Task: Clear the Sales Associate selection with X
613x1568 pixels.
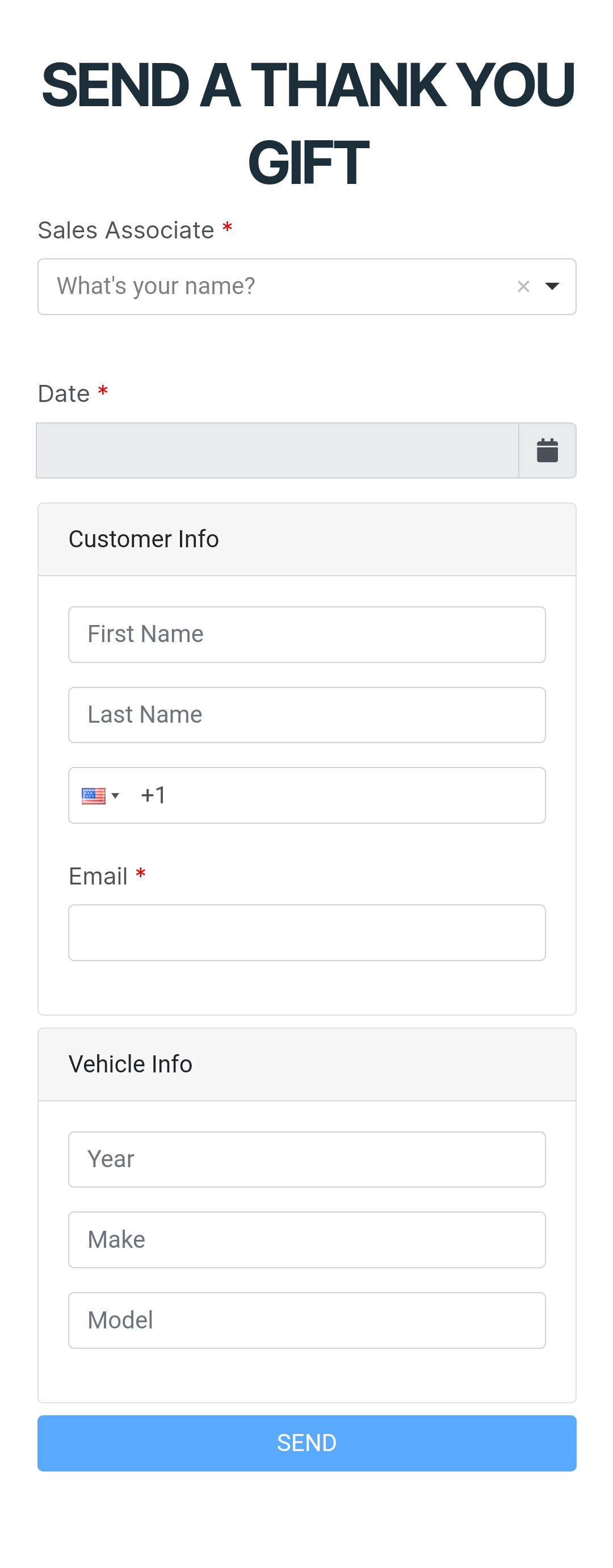Action: pyautogui.click(x=523, y=286)
